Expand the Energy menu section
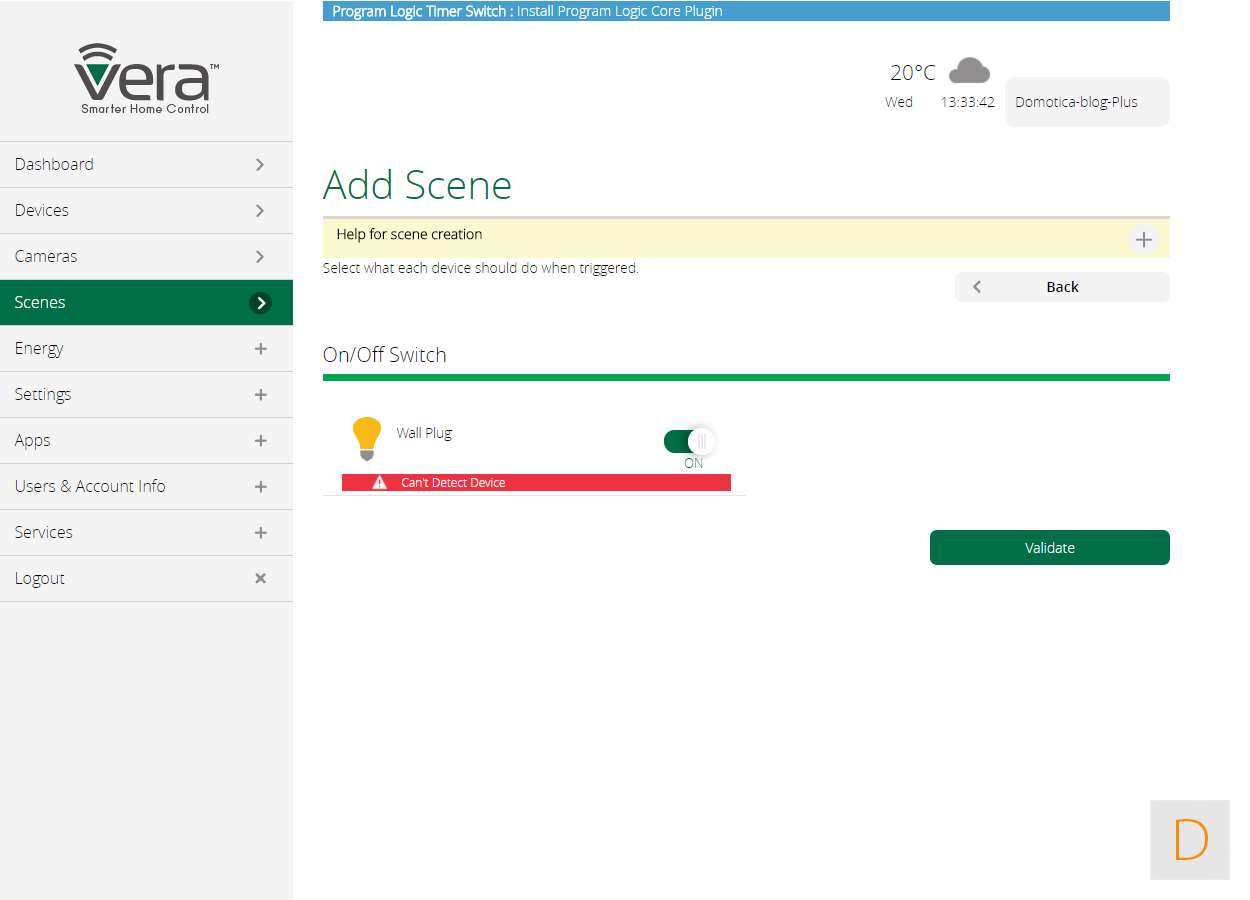The width and height of the screenshot is (1250, 900). click(x=146, y=348)
